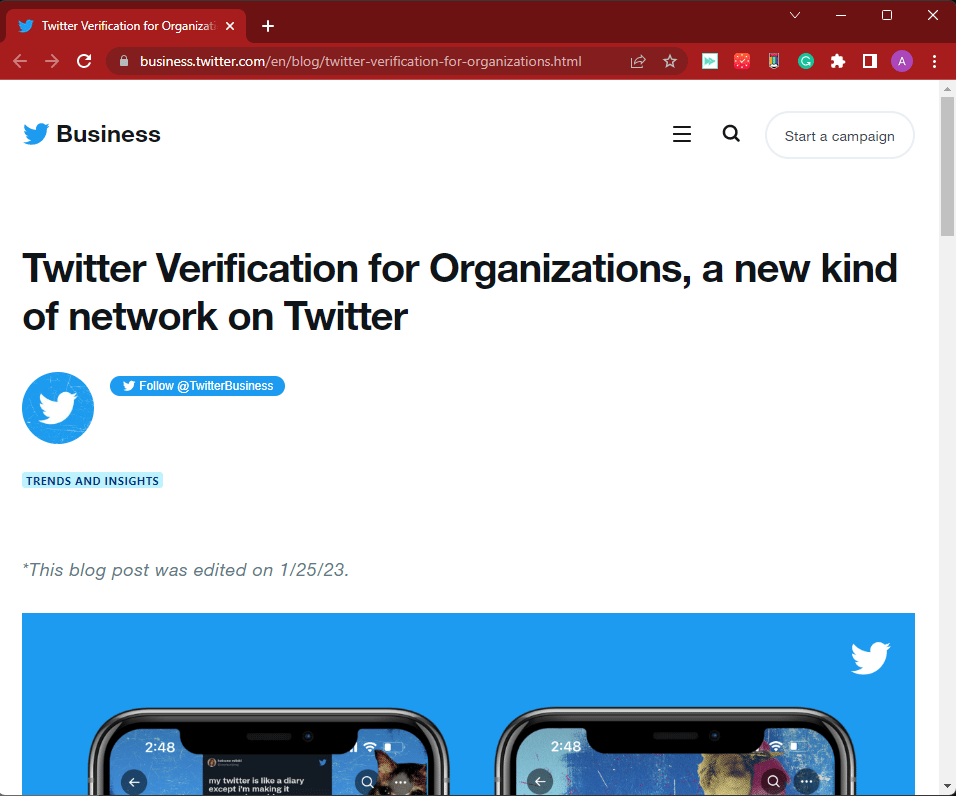This screenshot has width=956, height=796.
Task: Open the tab search chevron
Action: click(x=795, y=15)
